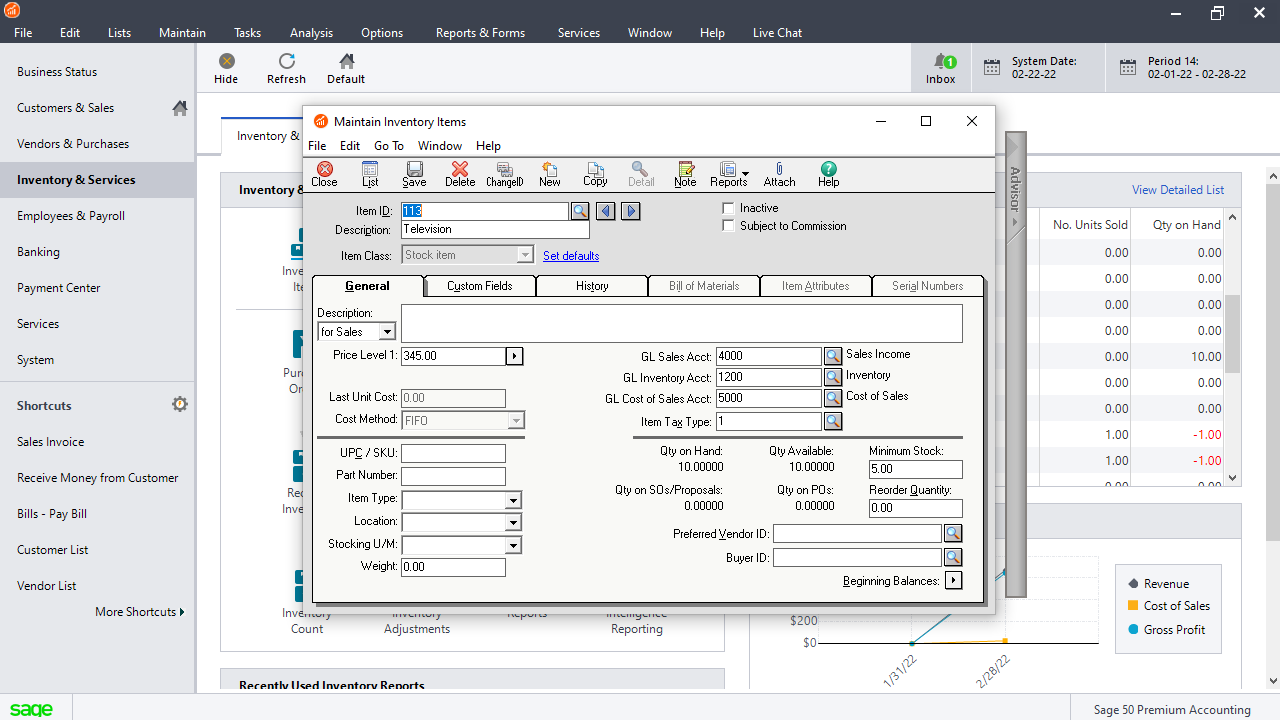Click the Save icon in item toolbar

(x=414, y=174)
